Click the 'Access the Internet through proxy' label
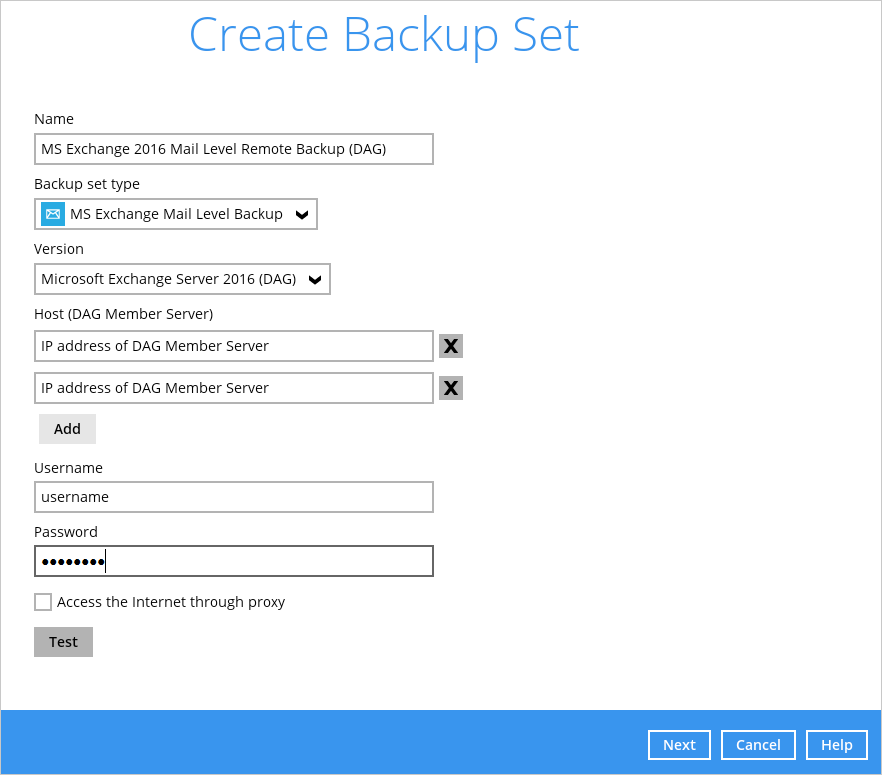This screenshot has height=775, width=882. 171,602
